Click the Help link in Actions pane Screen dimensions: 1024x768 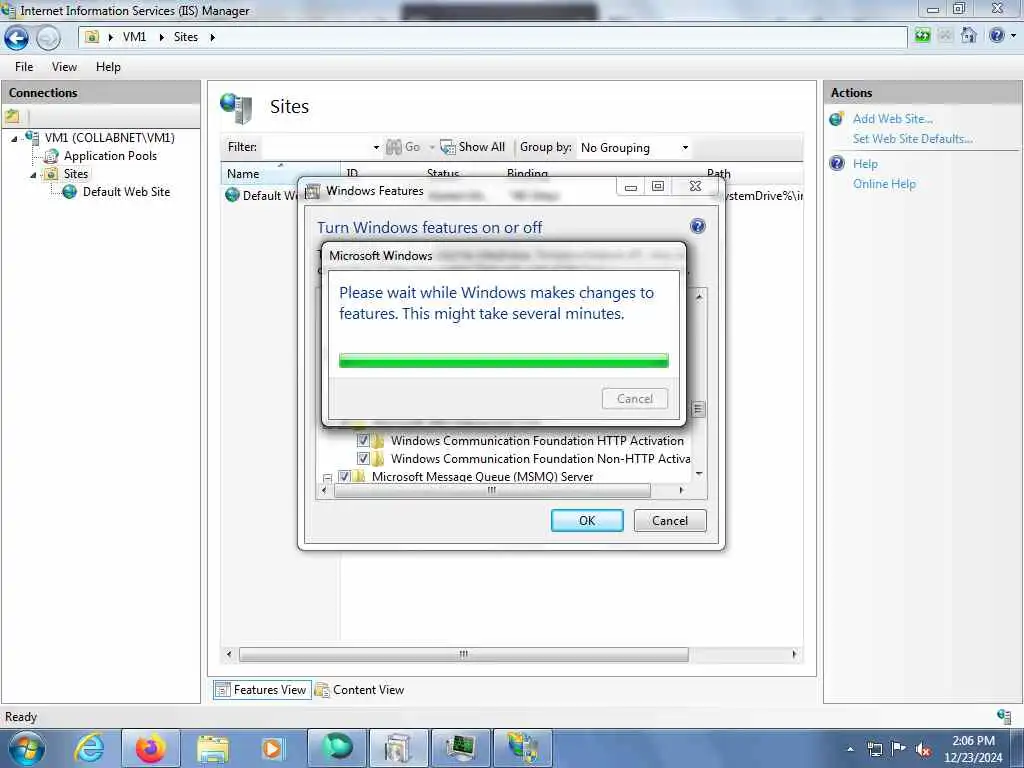click(865, 164)
